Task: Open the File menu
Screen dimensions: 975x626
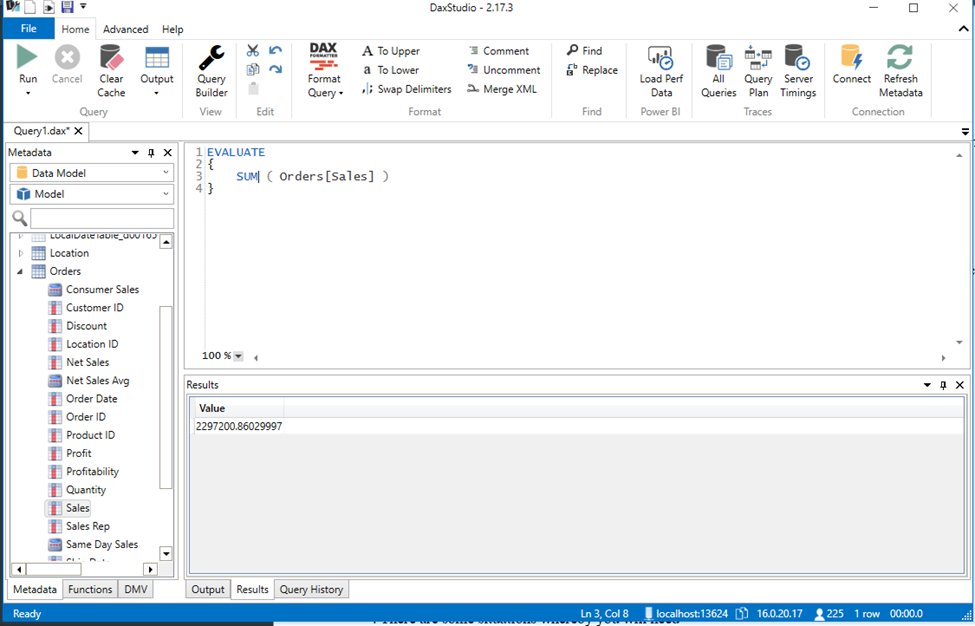Action: click(29, 29)
